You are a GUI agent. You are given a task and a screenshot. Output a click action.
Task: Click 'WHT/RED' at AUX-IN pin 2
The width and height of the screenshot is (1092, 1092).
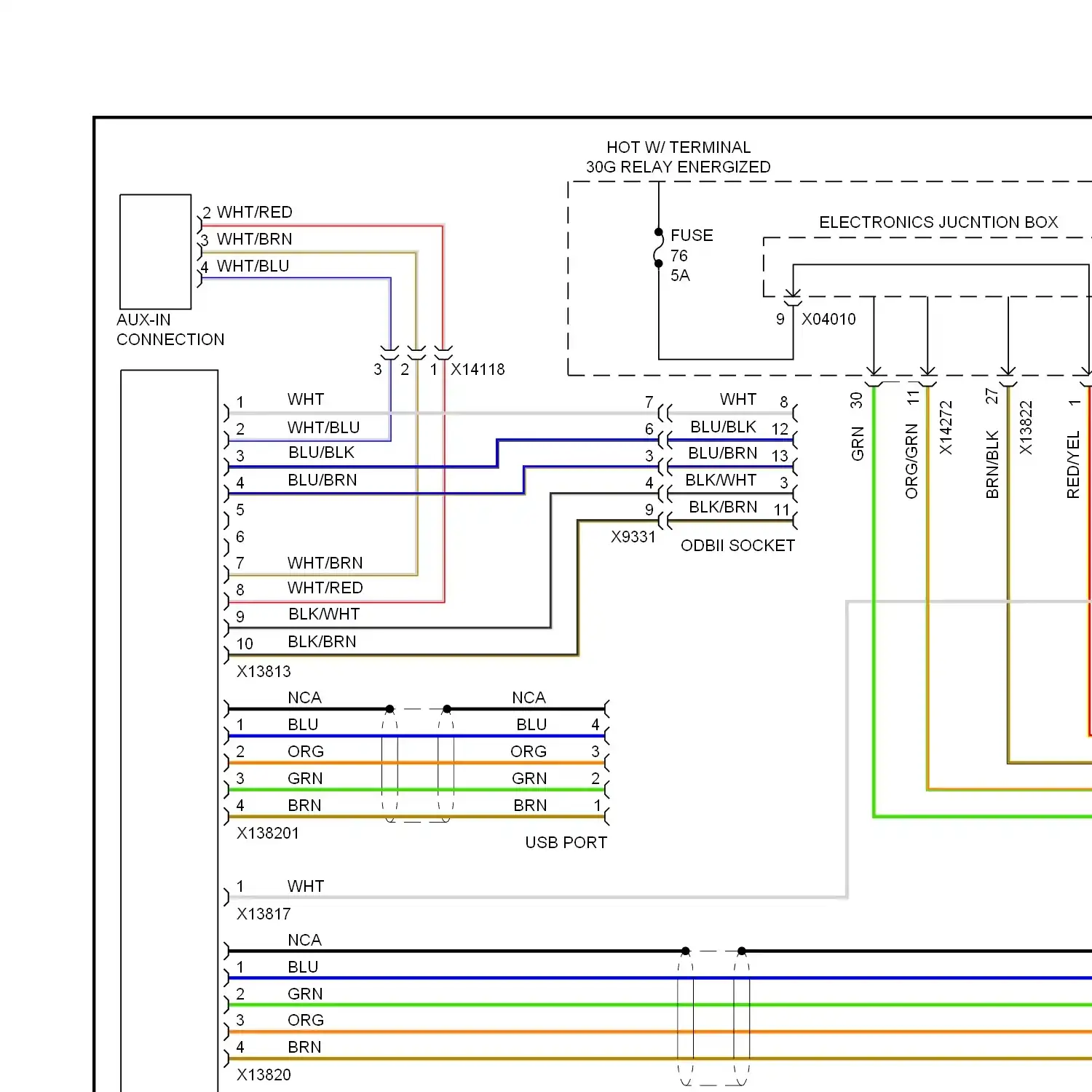pos(255,212)
